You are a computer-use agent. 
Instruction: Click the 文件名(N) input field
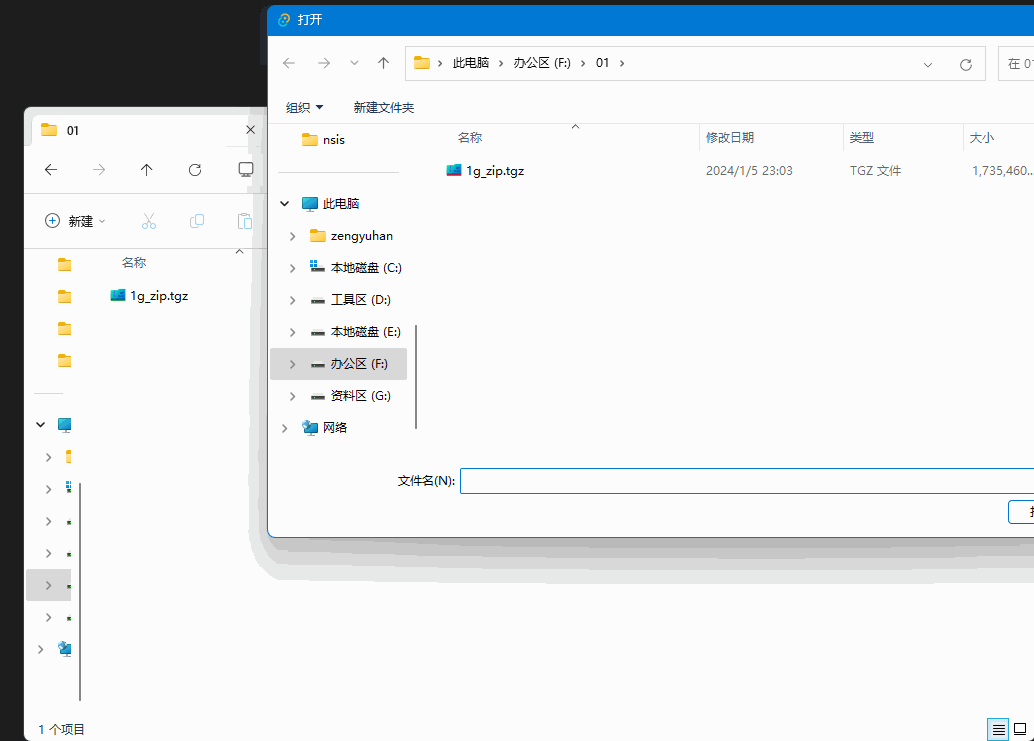pos(746,481)
